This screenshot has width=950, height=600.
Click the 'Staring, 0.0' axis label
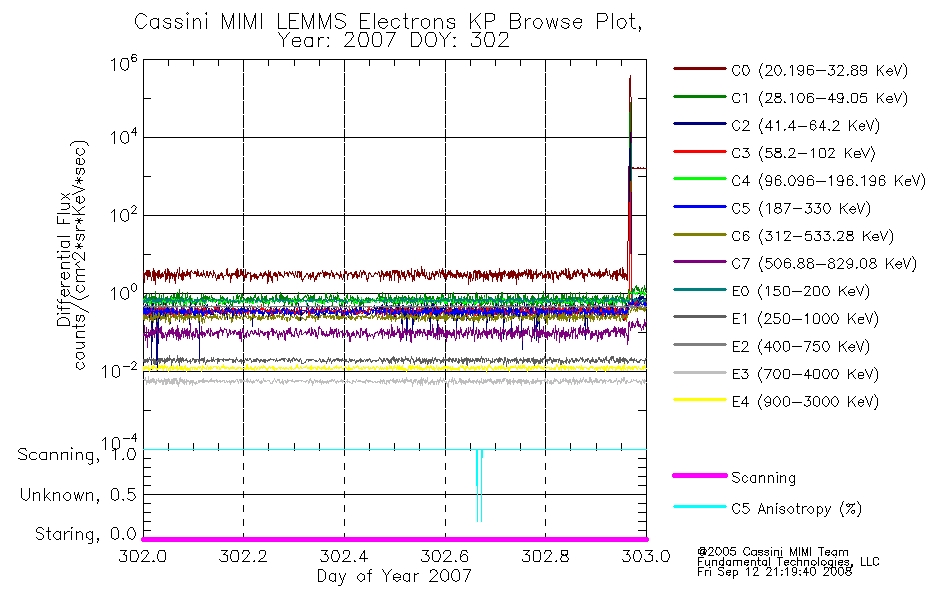(86, 534)
